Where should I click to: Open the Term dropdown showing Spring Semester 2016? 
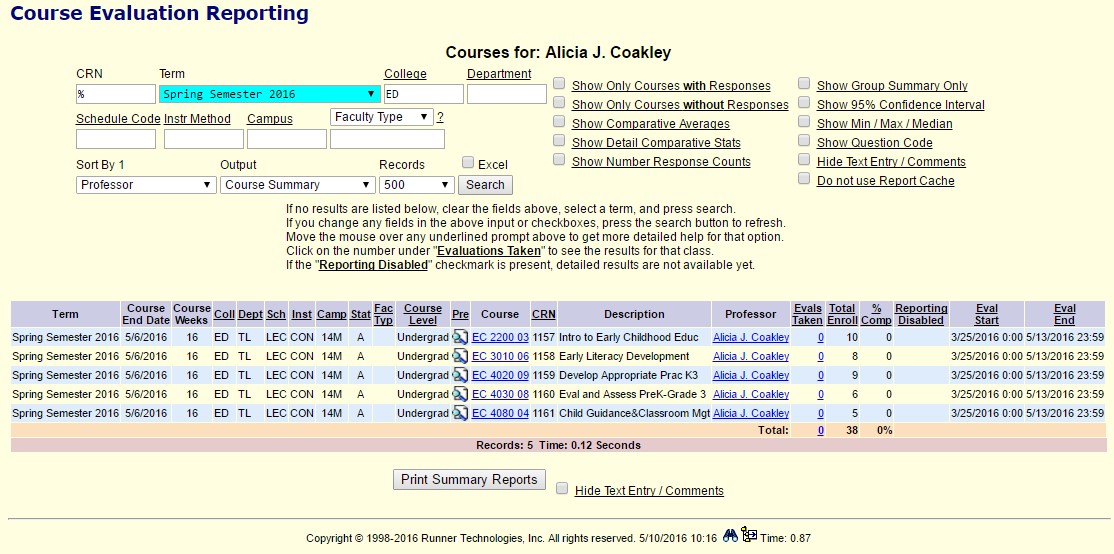(269, 94)
